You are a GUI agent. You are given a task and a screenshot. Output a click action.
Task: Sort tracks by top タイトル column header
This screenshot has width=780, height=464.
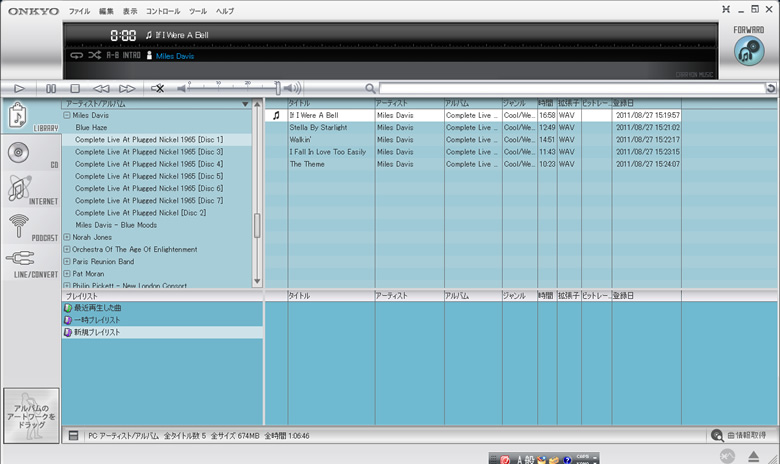pos(331,103)
